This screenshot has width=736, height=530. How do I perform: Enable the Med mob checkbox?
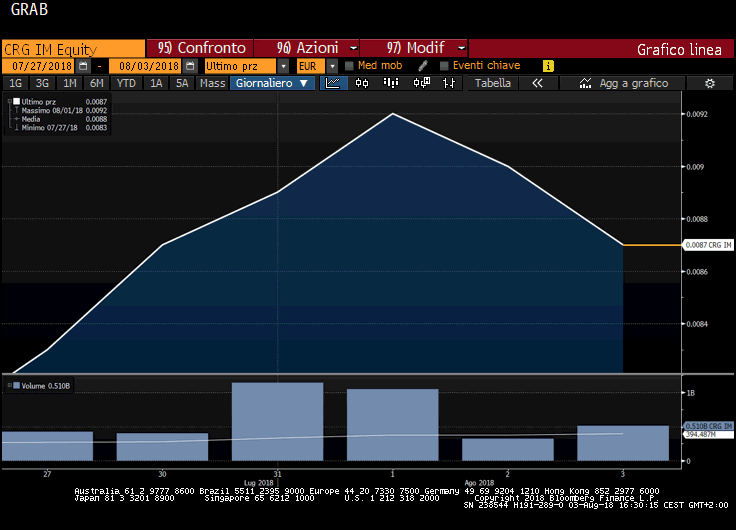[348, 66]
